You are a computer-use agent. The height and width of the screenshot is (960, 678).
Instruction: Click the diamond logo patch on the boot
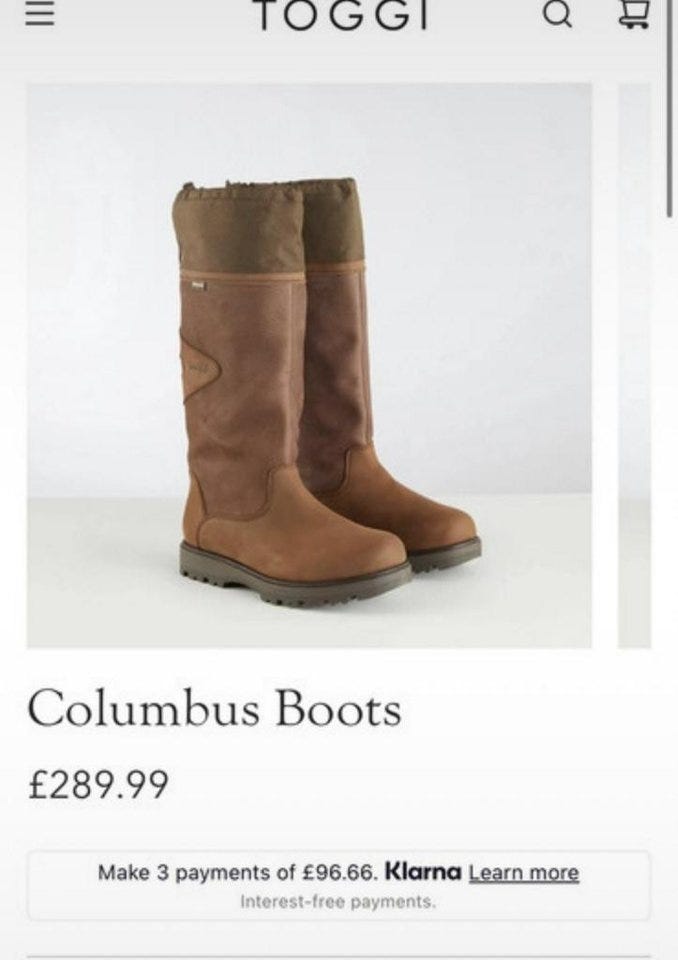point(198,366)
